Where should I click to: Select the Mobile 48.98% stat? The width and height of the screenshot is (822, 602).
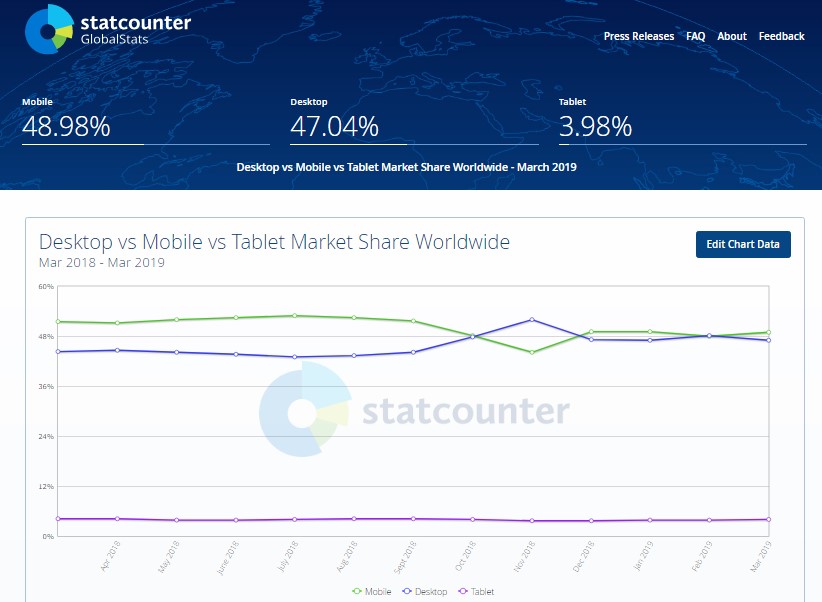tap(66, 120)
